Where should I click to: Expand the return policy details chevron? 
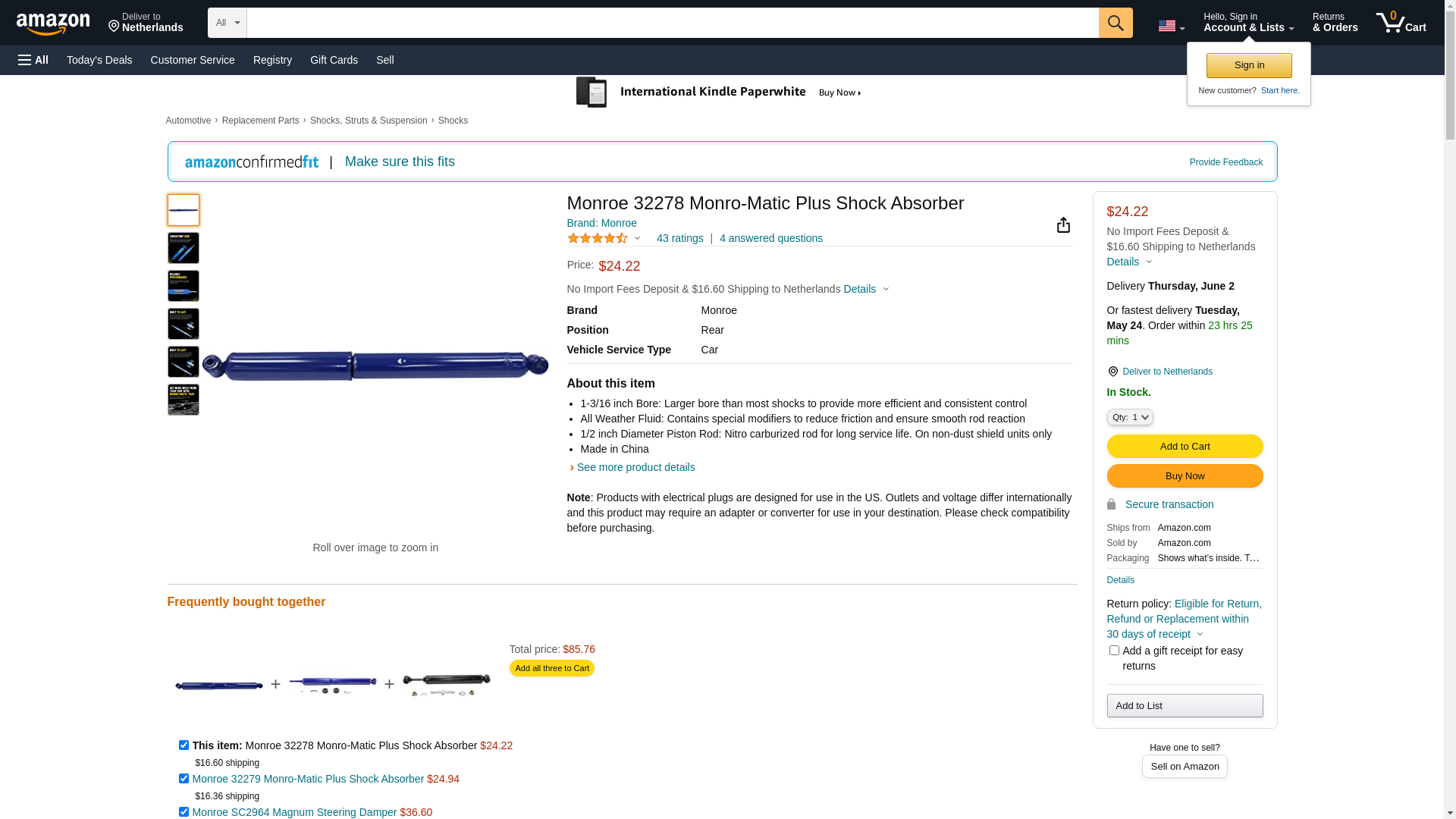tap(1200, 635)
